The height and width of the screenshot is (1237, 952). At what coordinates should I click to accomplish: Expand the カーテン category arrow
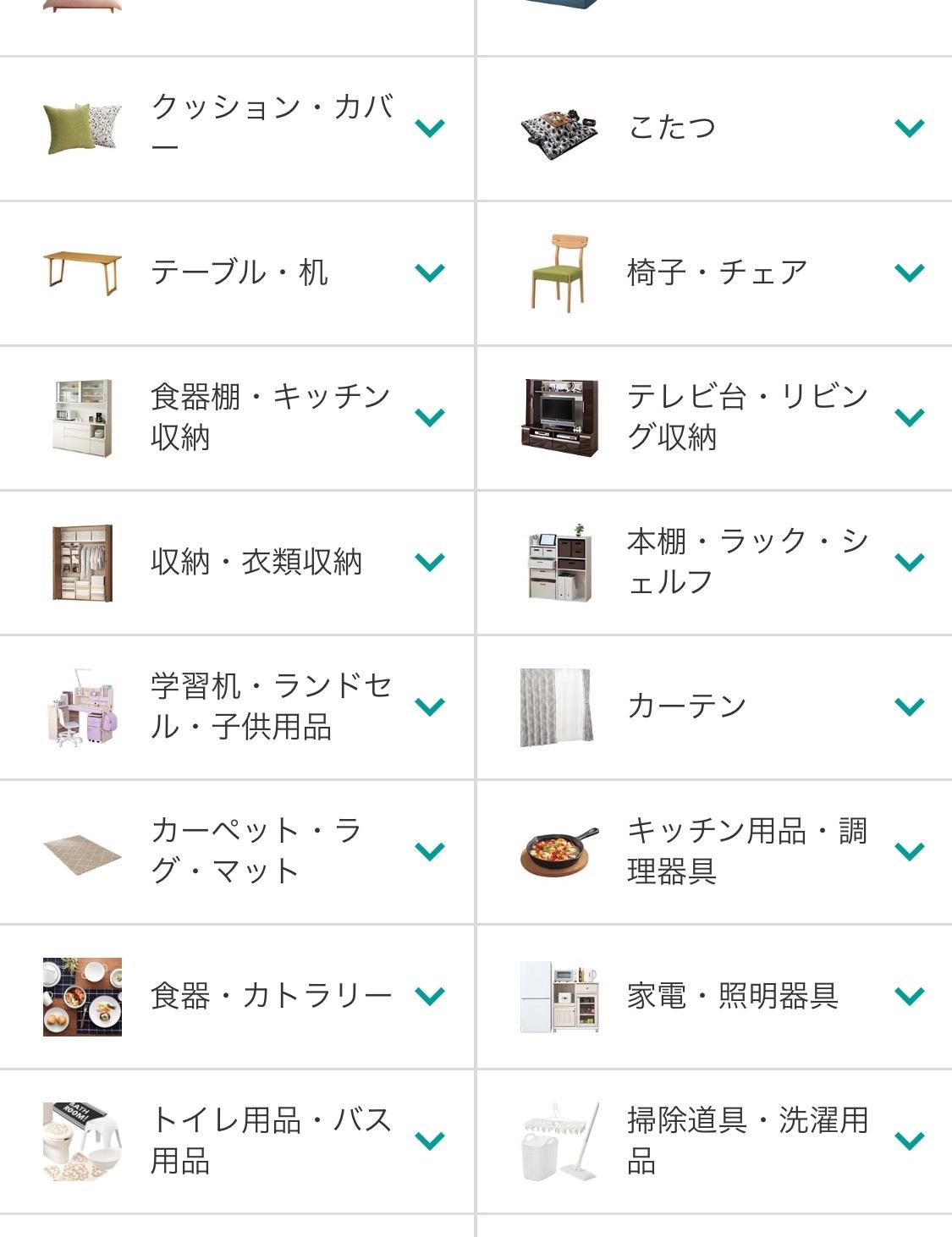[x=910, y=707]
